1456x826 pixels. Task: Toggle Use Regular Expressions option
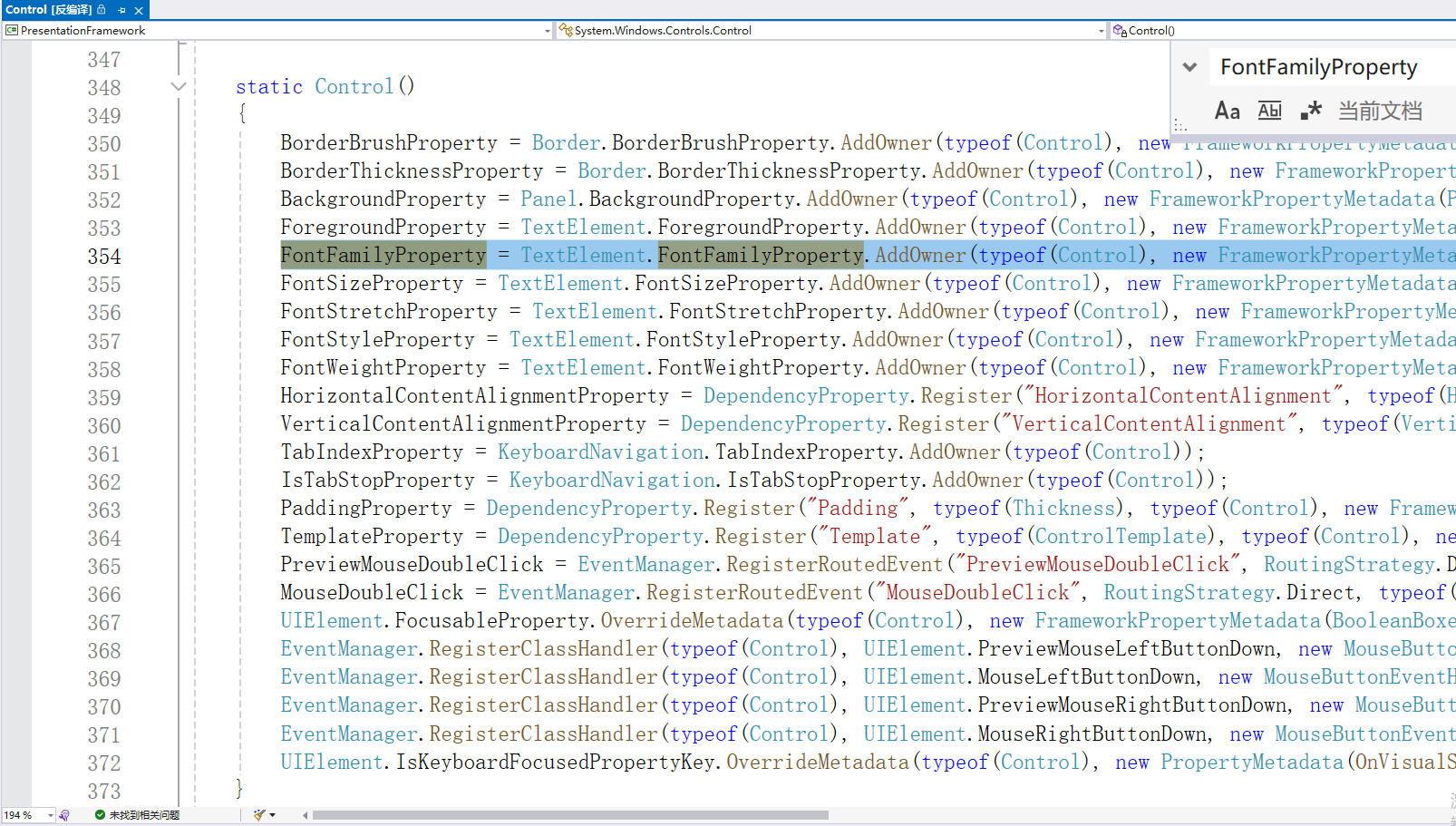pos(1310,111)
